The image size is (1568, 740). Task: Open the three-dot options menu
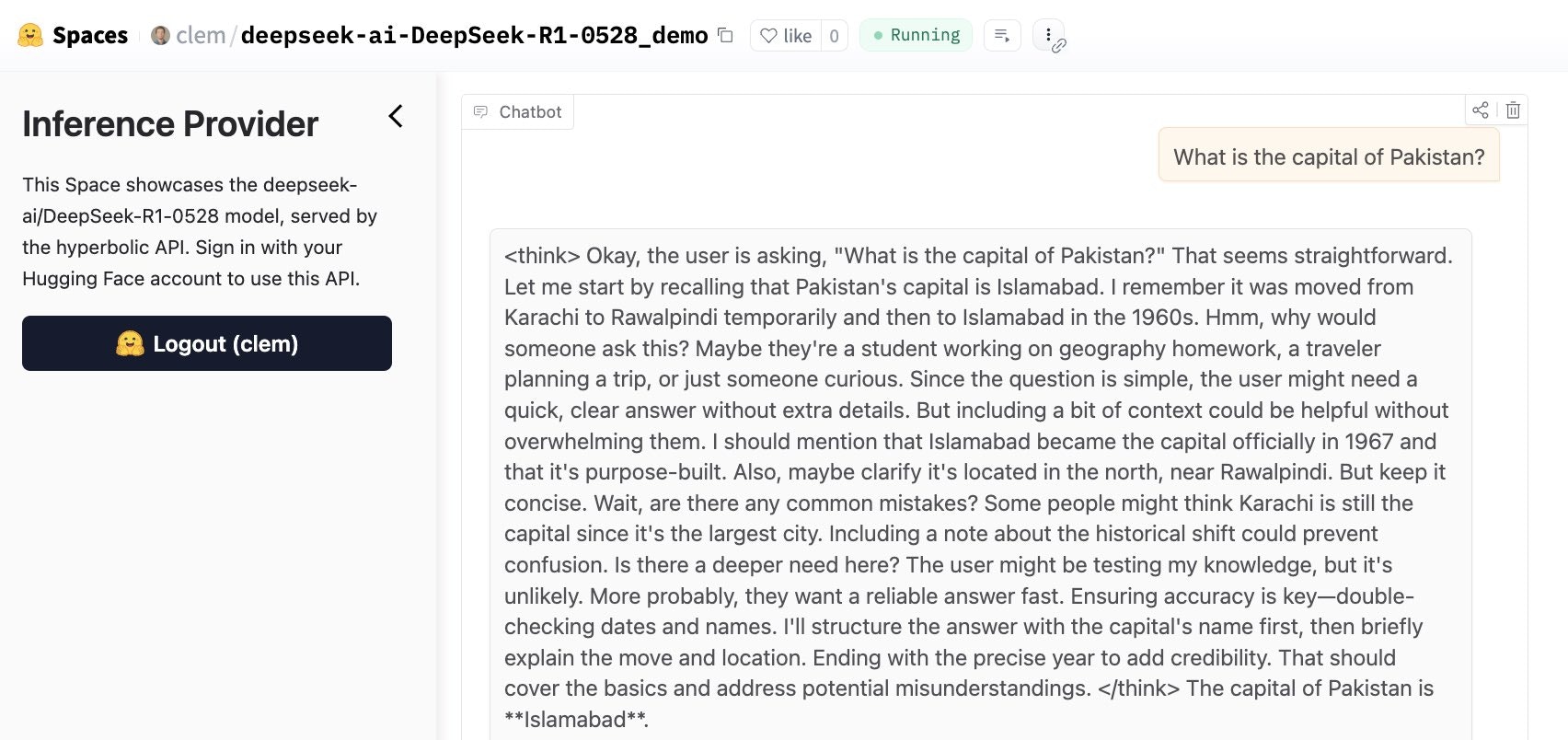coord(1048,35)
